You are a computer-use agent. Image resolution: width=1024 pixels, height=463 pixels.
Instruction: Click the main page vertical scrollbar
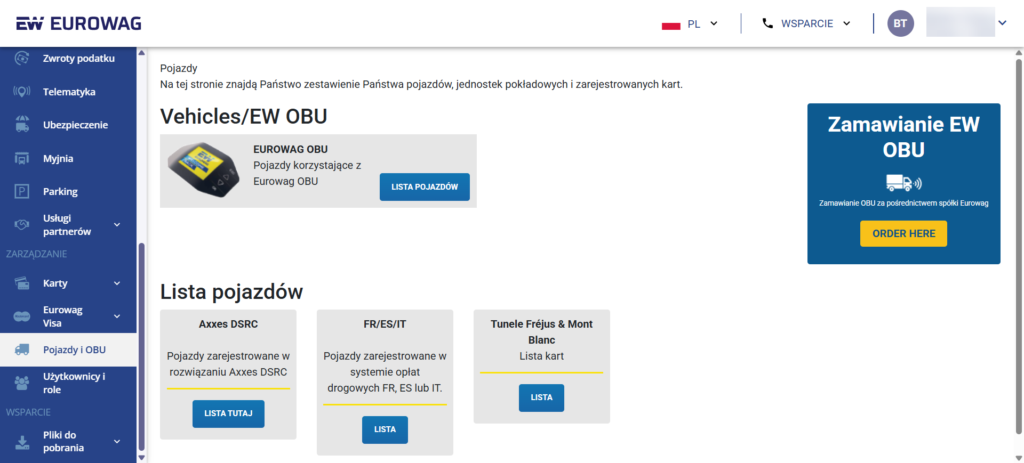[x=1018, y=246]
